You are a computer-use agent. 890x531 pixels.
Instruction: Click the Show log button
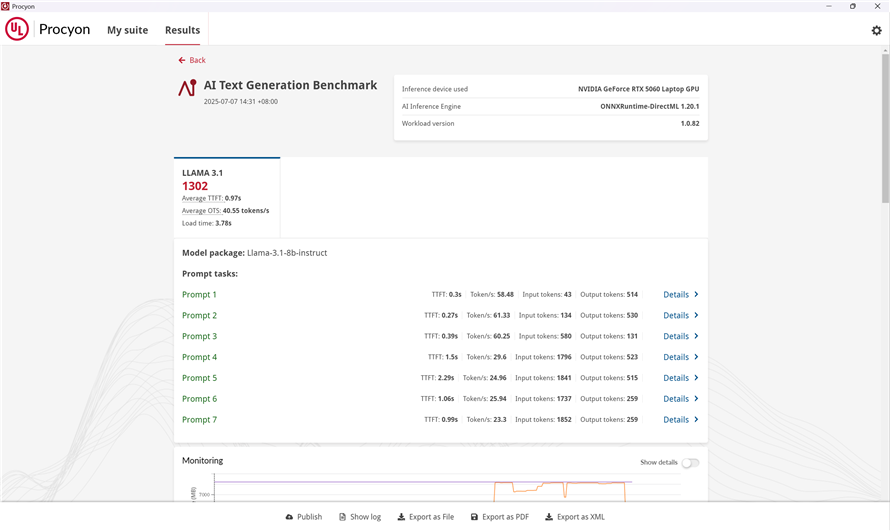[x=360, y=517]
